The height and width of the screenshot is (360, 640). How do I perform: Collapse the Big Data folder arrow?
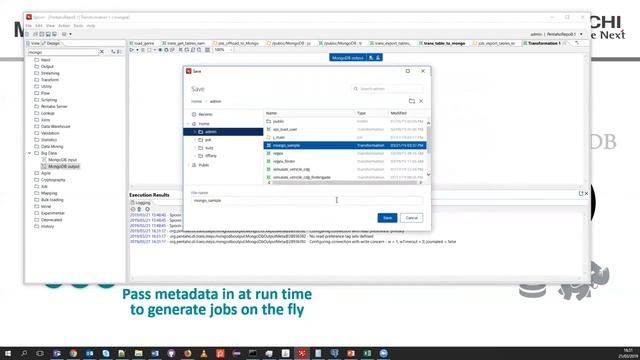29,153
